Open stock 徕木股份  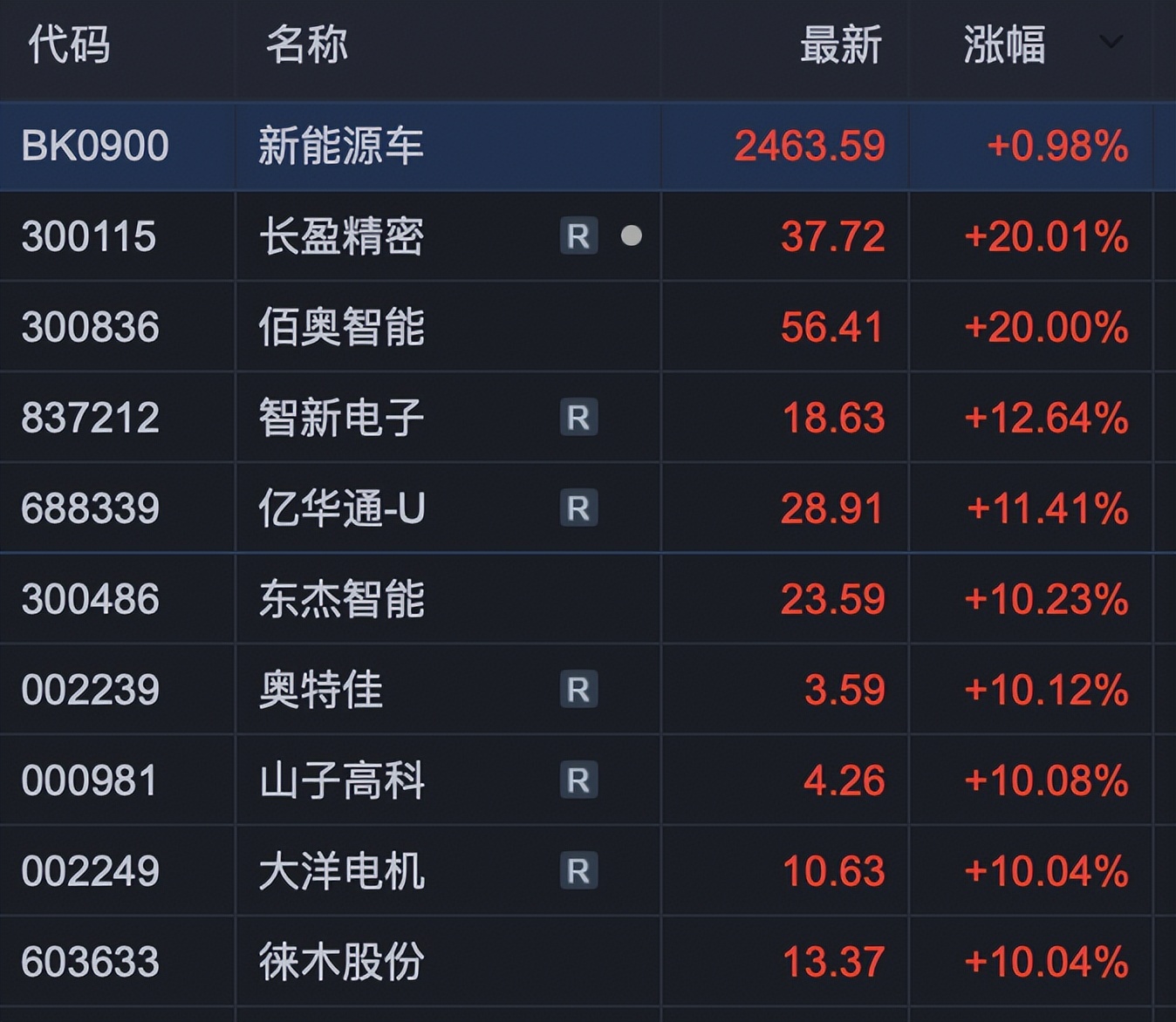(341, 962)
